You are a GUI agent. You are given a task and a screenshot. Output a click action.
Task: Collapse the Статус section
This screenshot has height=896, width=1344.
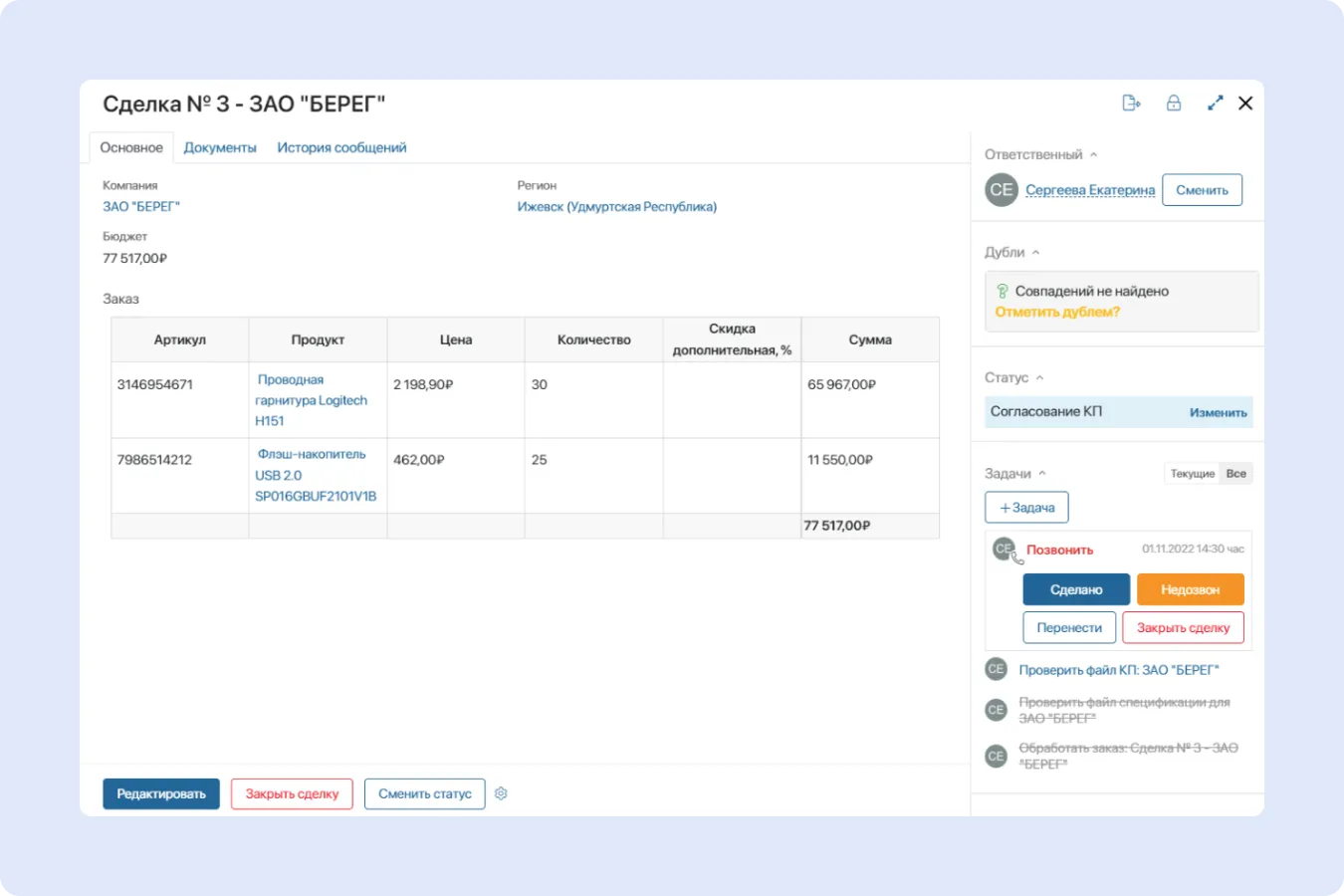pyautogui.click(x=1039, y=377)
